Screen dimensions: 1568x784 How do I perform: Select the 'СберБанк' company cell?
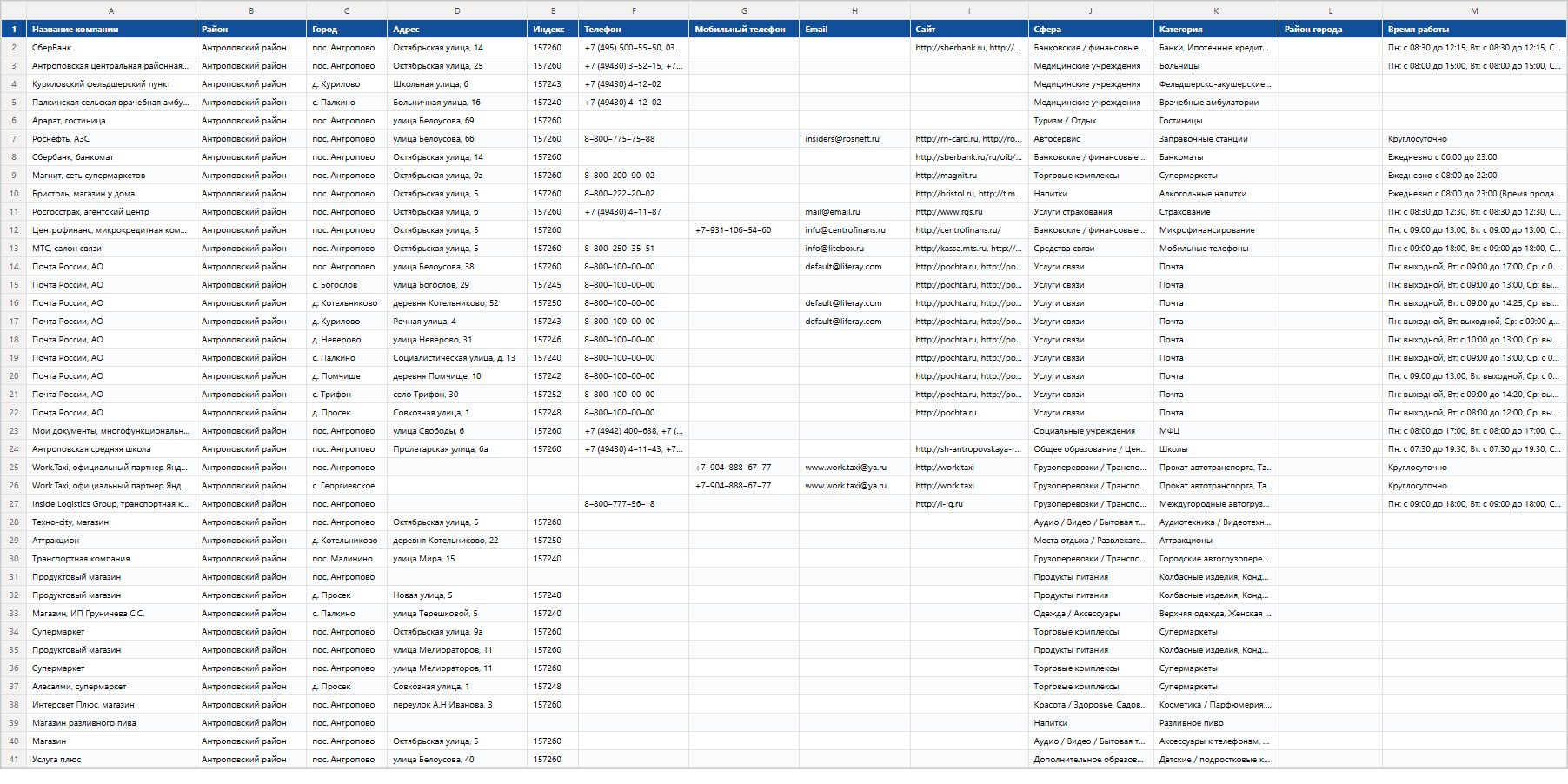click(111, 48)
